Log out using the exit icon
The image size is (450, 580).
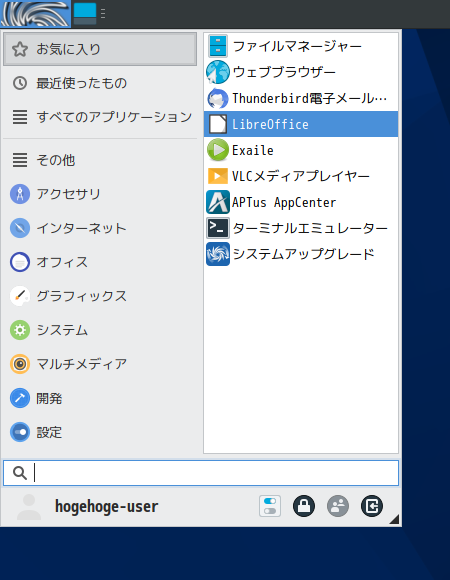pos(372,506)
